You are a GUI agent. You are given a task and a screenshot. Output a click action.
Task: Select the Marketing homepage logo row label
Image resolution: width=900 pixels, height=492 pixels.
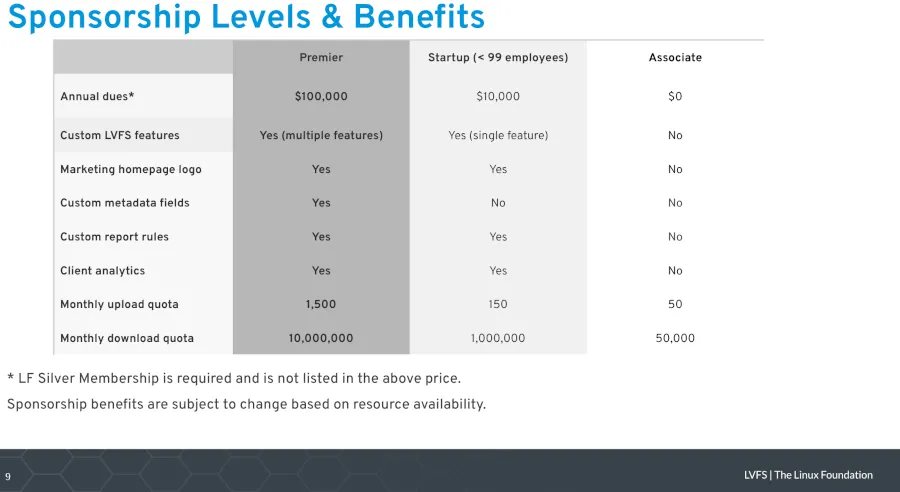coord(131,170)
